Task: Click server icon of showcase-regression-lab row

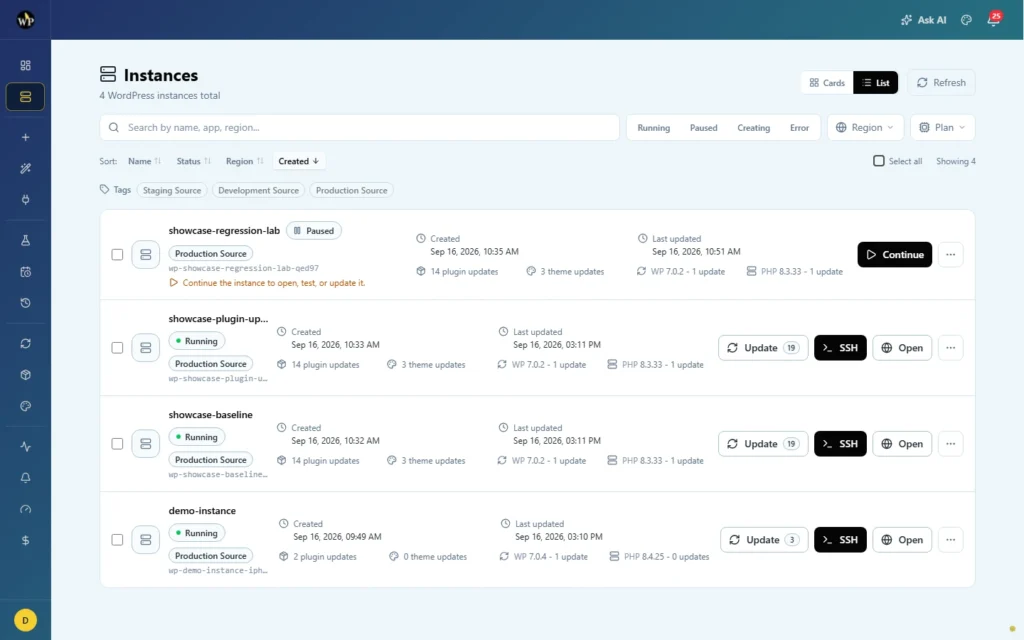Action: pos(146,255)
